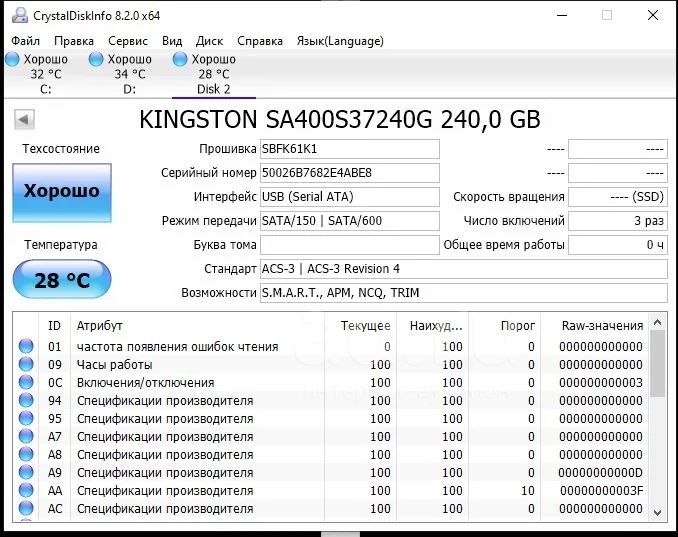Select the Disk 2 status orb
This screenshot has height=537, width=678.
tap(180, 59)
